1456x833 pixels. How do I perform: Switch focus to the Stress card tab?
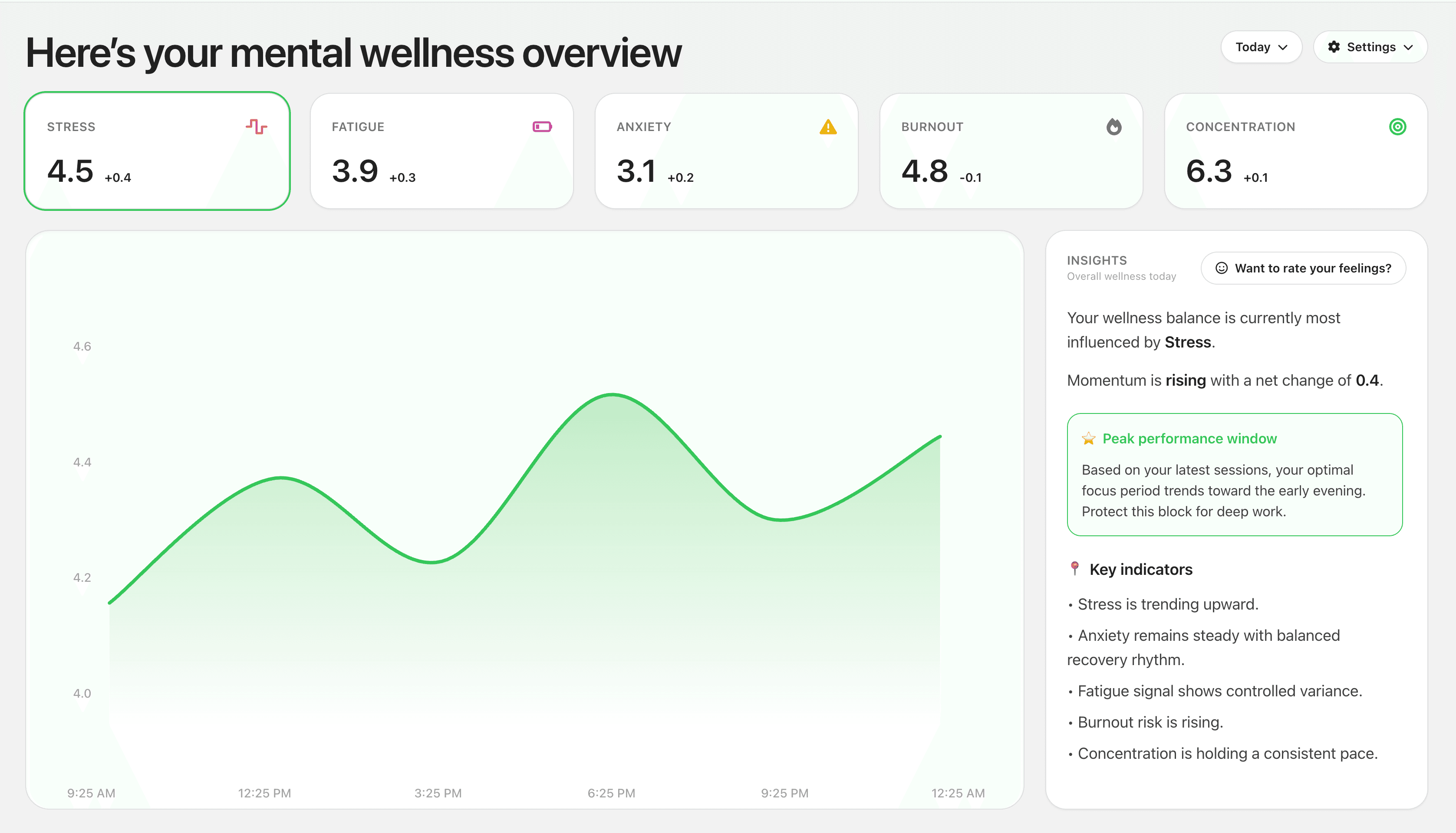[158, 151]
